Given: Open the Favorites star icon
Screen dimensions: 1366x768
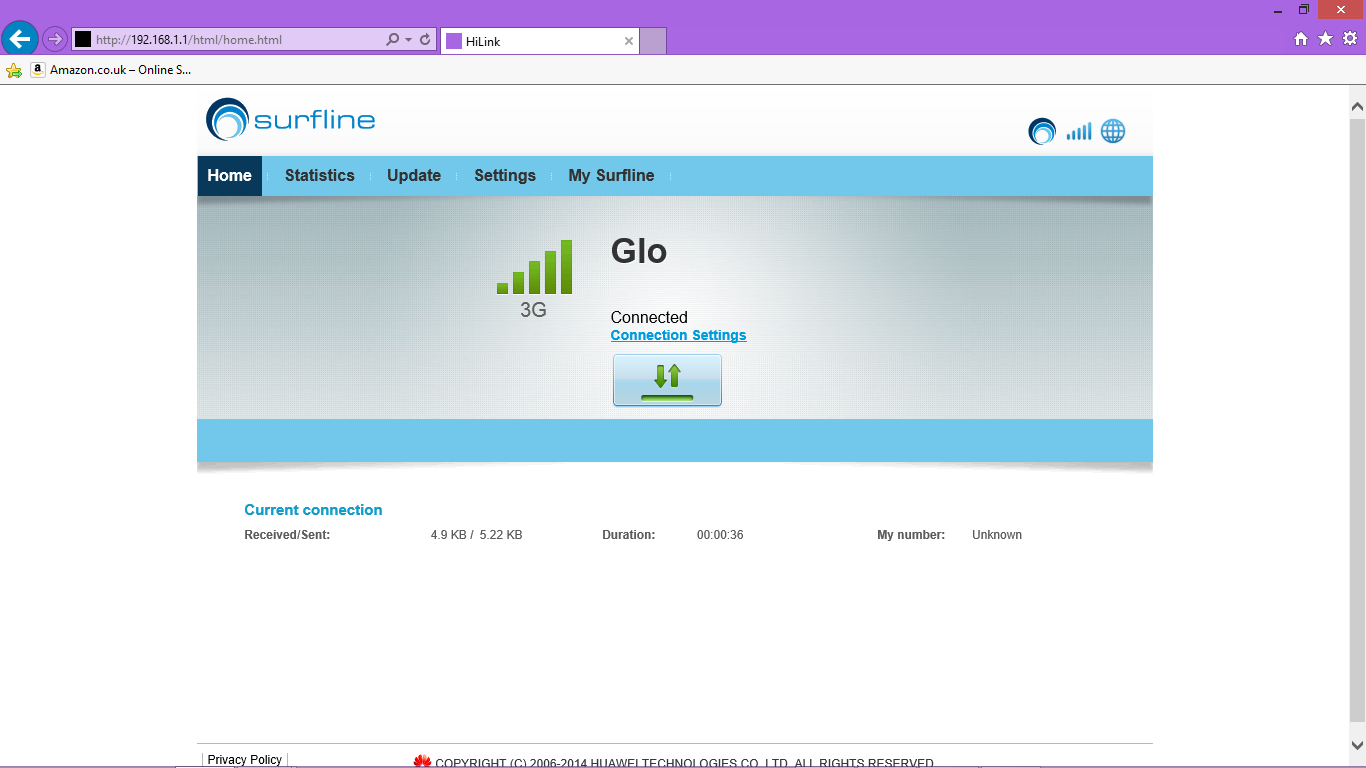Looking at the screenshot, I should [x=1326, y=39].
